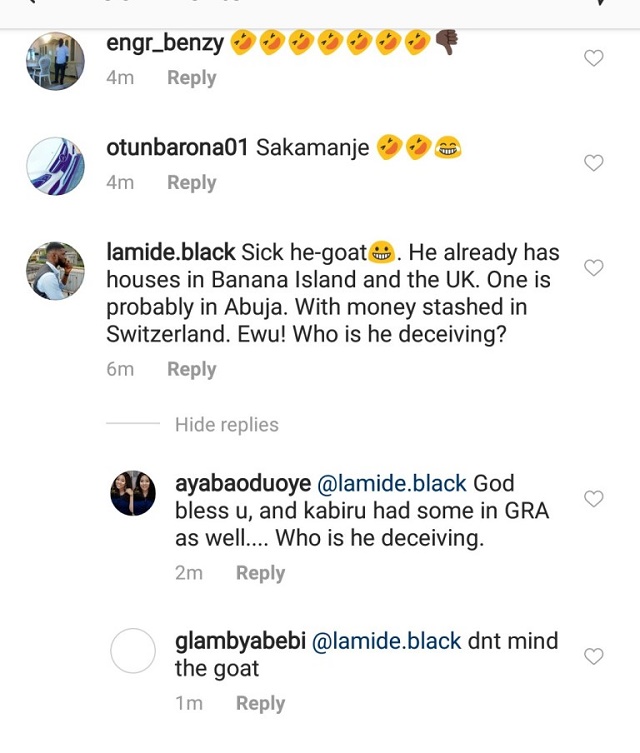Reply to otunbarona01's comment

191,183
